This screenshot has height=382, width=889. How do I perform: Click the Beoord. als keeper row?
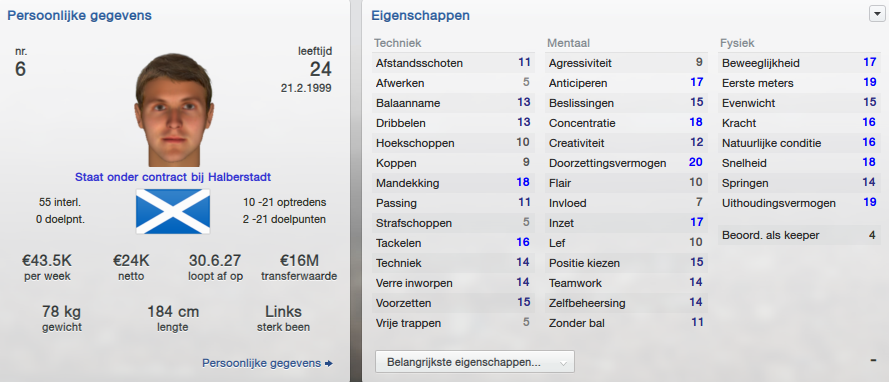coord(799,235)
